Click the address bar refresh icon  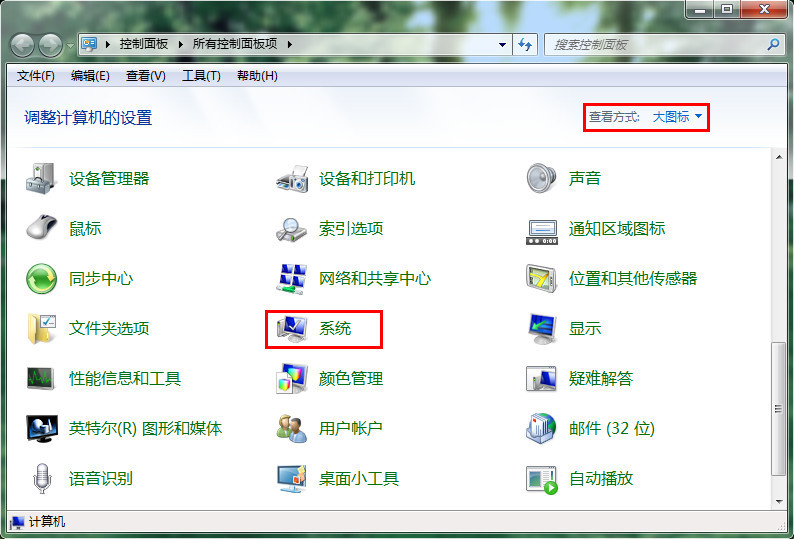(x=525, y=45)
